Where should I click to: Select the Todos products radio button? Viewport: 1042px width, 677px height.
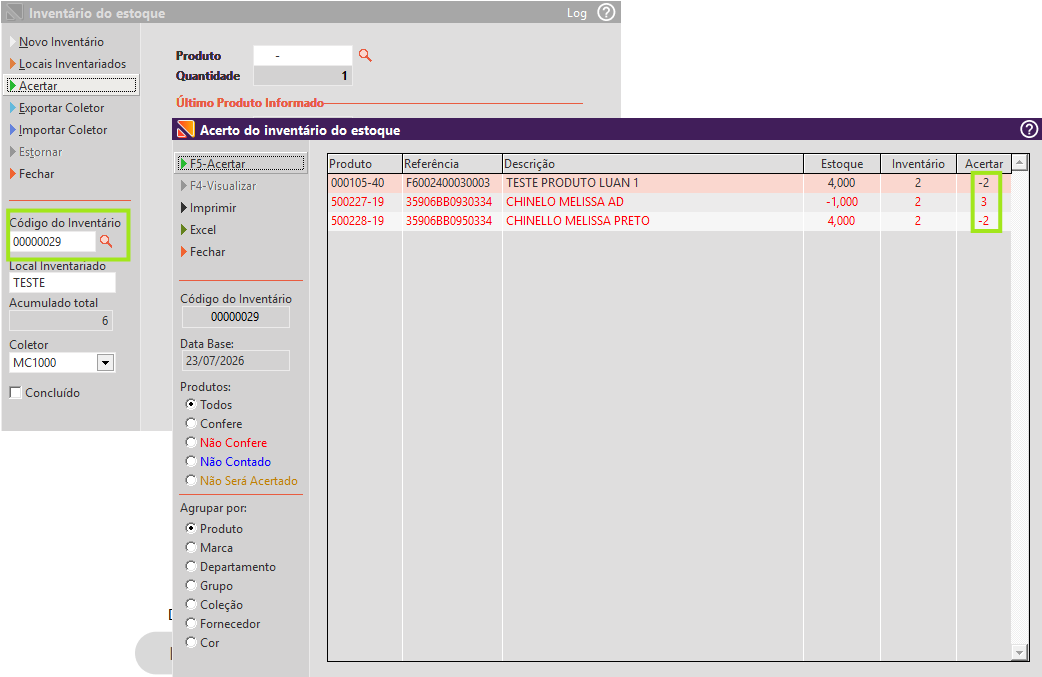click(191, 404)
